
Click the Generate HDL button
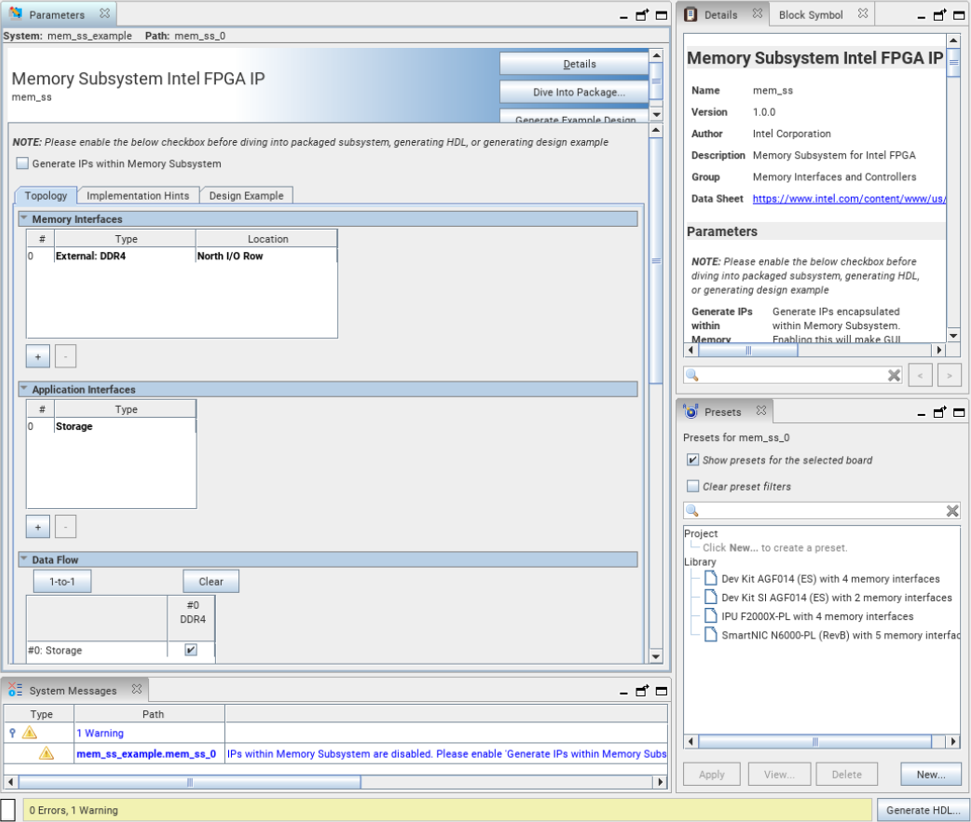(923, 810)
